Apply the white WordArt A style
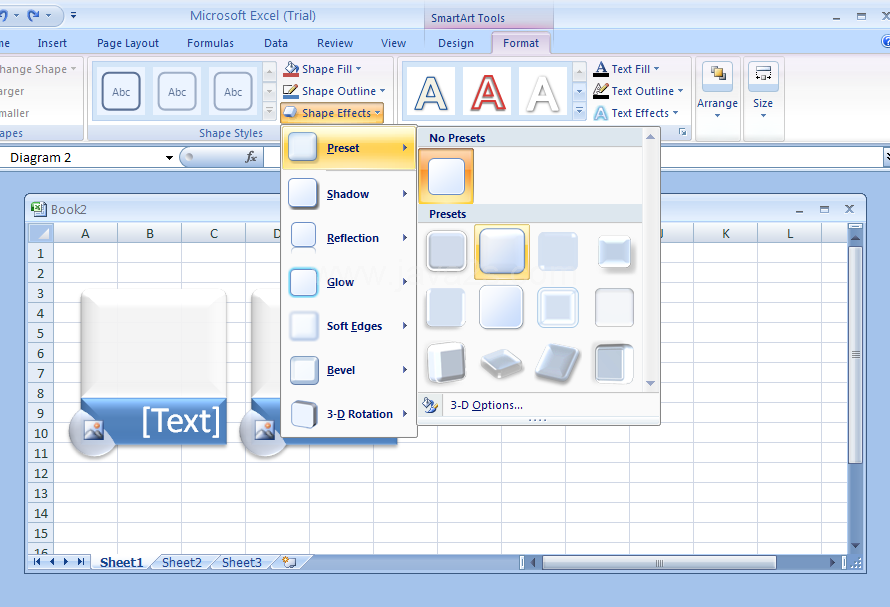The image size is (890, 607). [543, 91]
